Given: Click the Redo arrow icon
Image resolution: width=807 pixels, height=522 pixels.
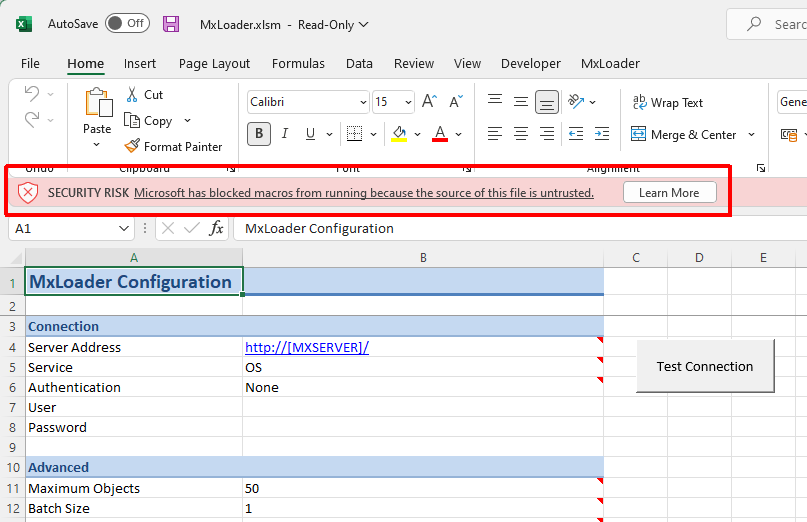Looking at the screenshot, I should (32, 119).
